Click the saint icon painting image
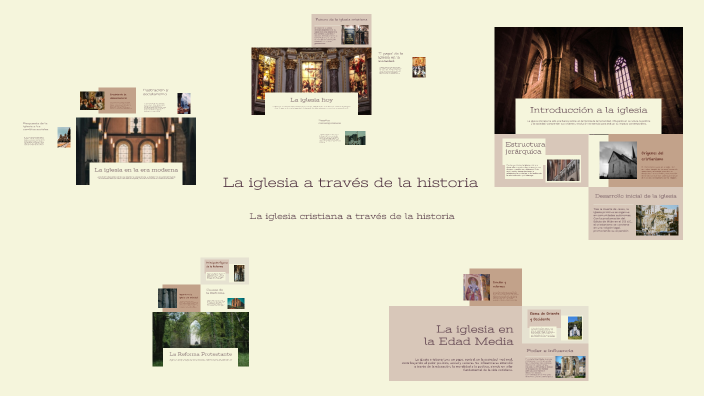 (x=476, y=287)
